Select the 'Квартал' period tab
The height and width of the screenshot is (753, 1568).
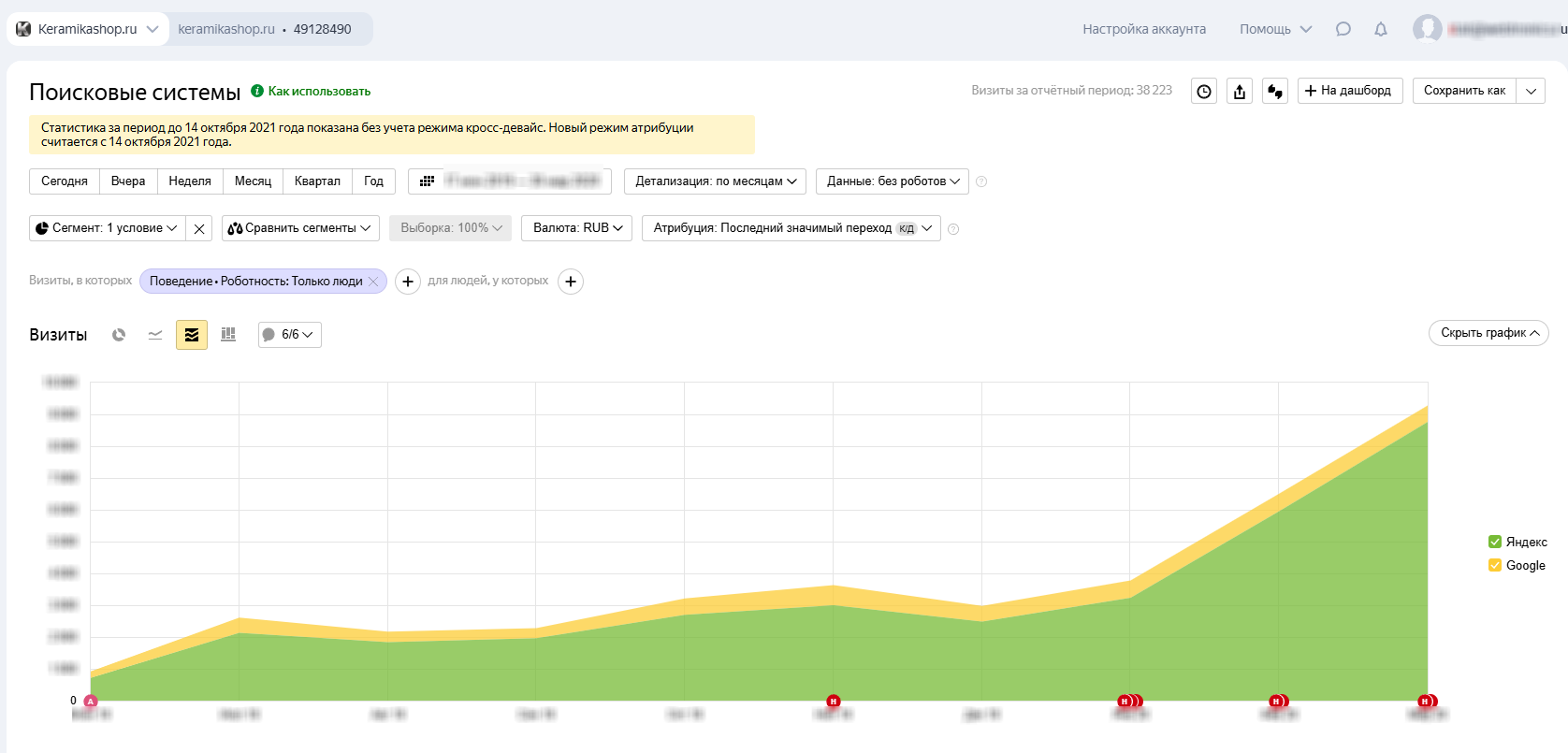[317, 181]
